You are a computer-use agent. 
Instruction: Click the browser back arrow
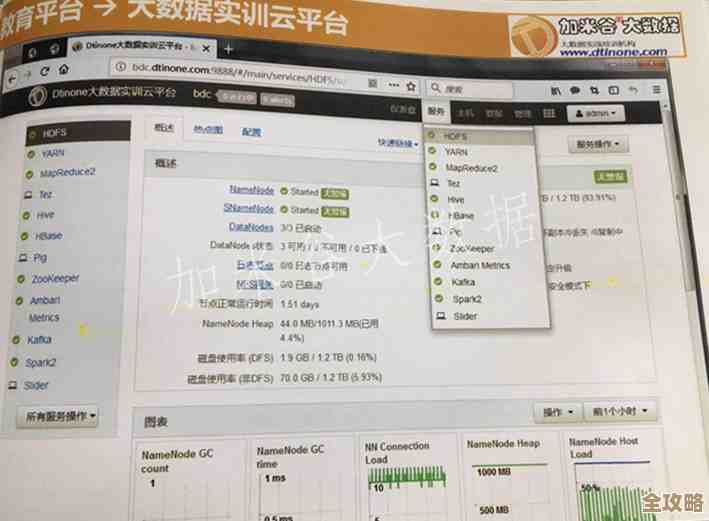12,80
